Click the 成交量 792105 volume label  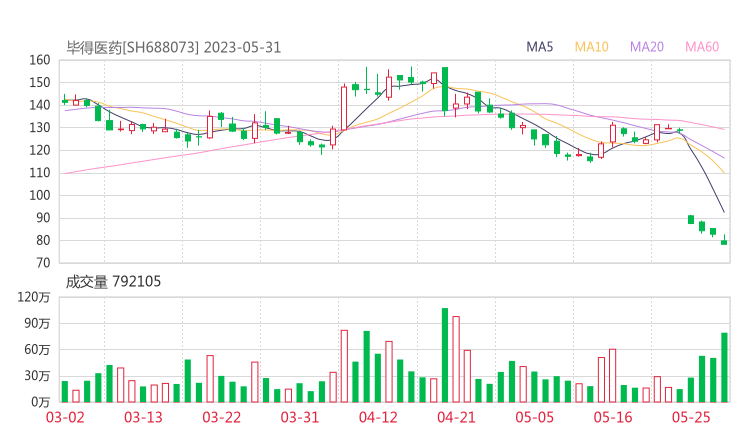coord(113,282)
